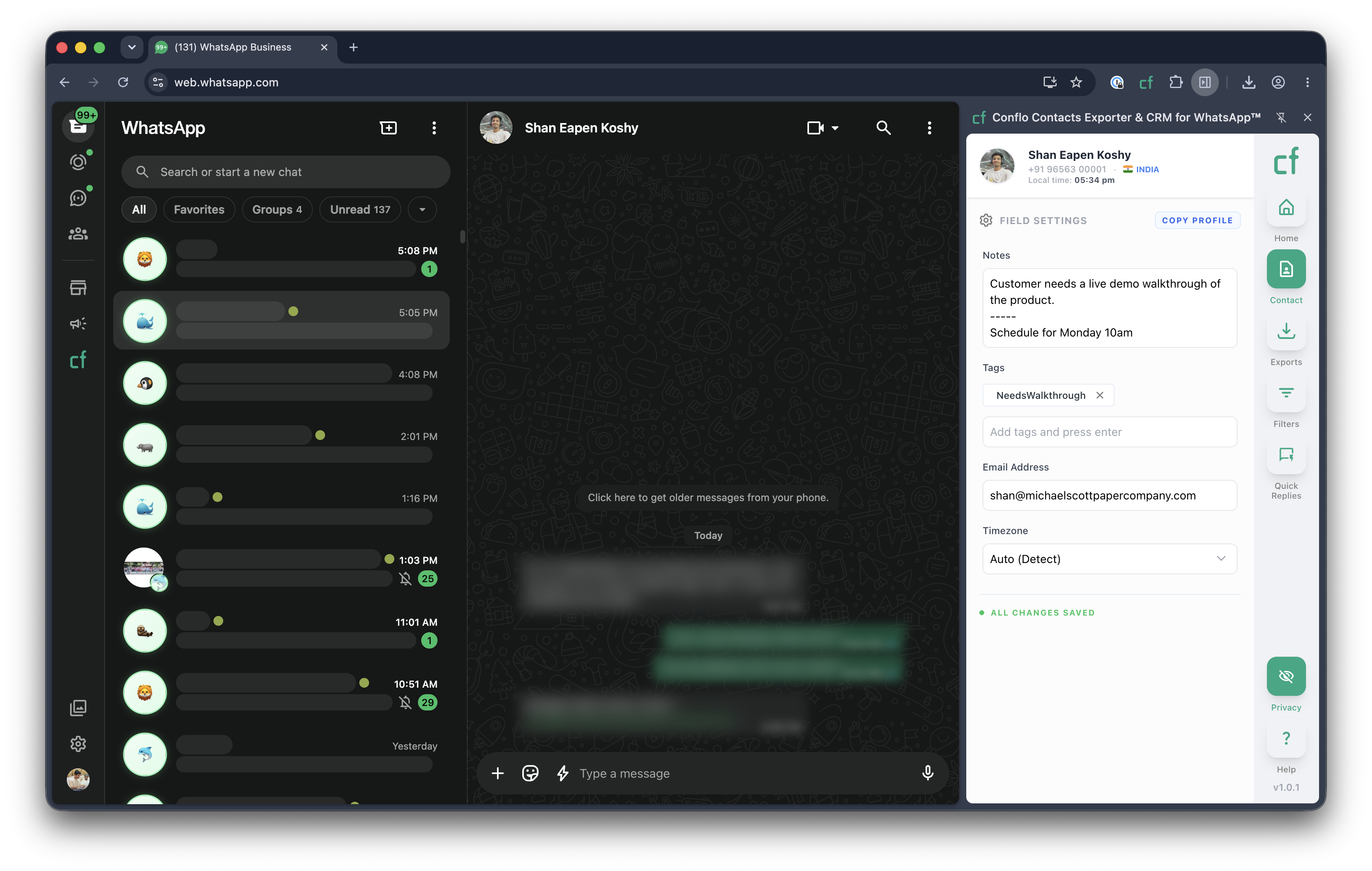Select the Conflo Contact panel
1372x871 pixels.
click(x=1286, y=269)
